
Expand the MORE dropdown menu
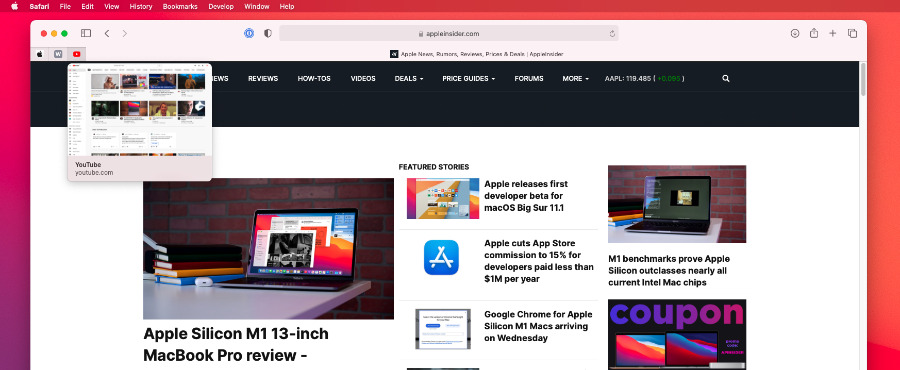[575, 79]
